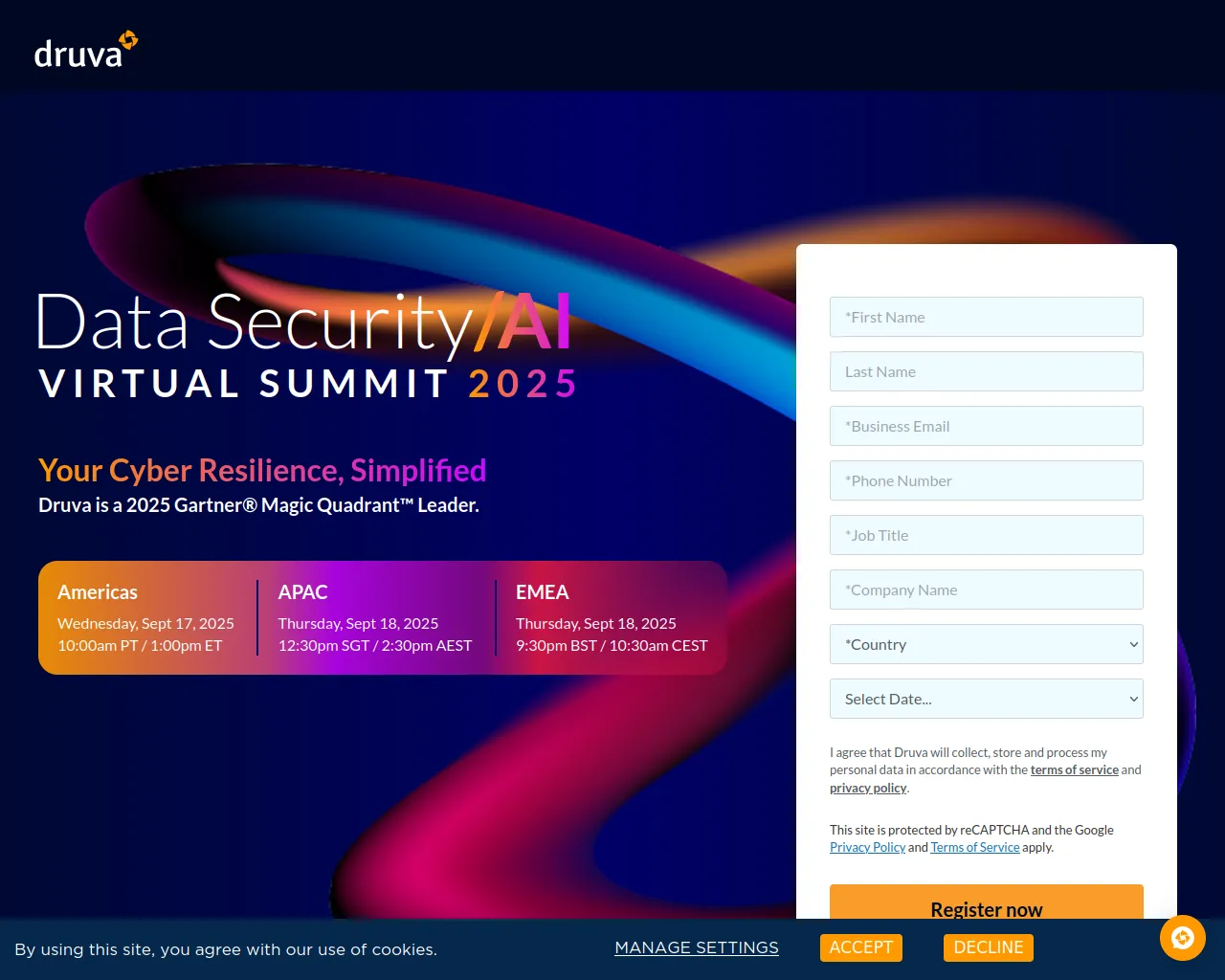1225x980 pixels.
Task: Open Google Terms of Service link
Action: coord(974,848)
